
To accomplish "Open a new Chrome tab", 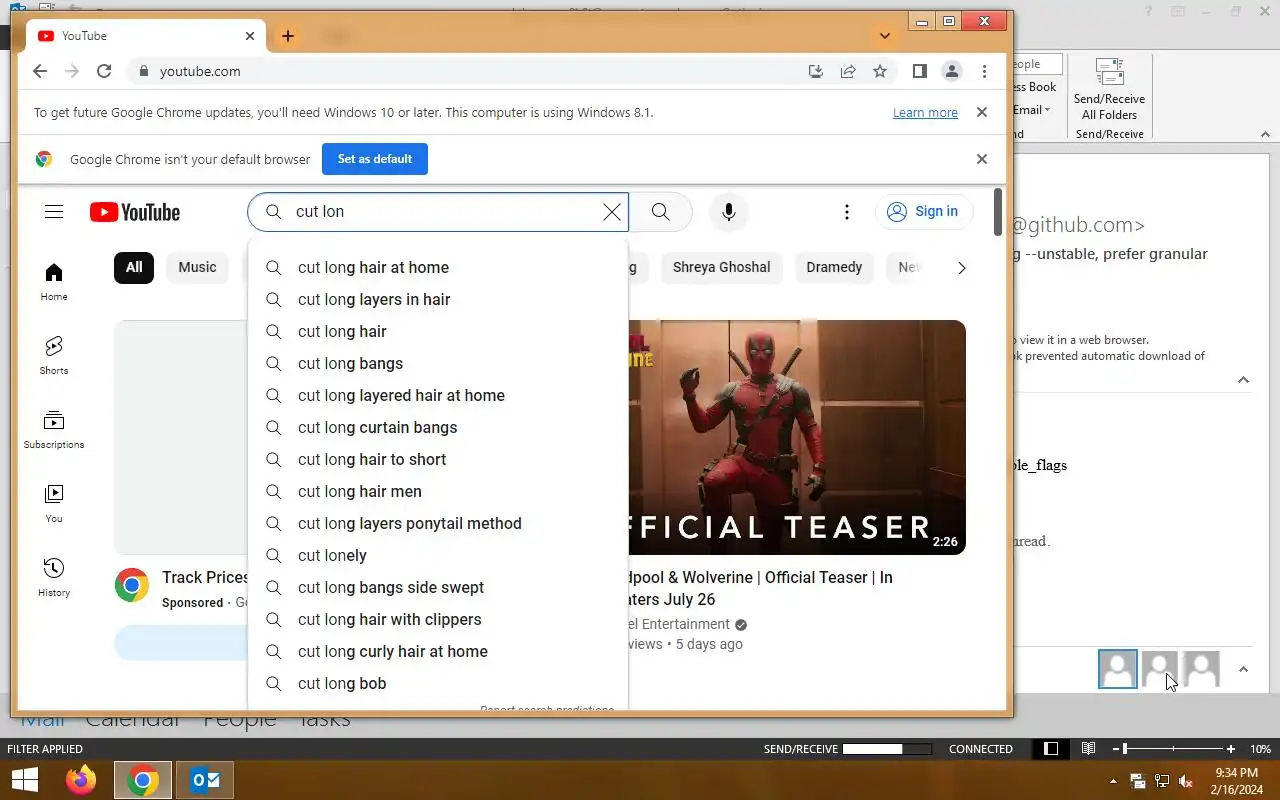I will [x=288, y=36].
